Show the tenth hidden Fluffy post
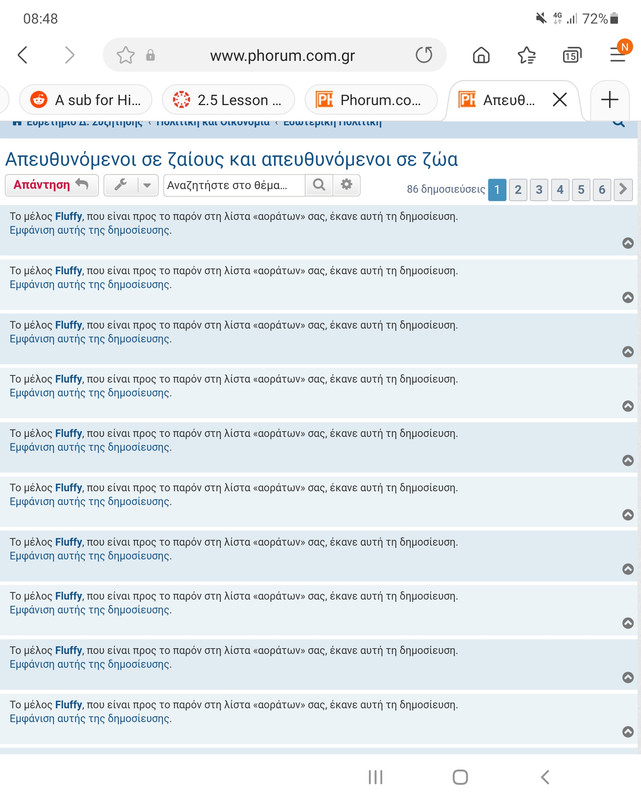The height and width of the screenshot is (800, 641). point(90,718)
